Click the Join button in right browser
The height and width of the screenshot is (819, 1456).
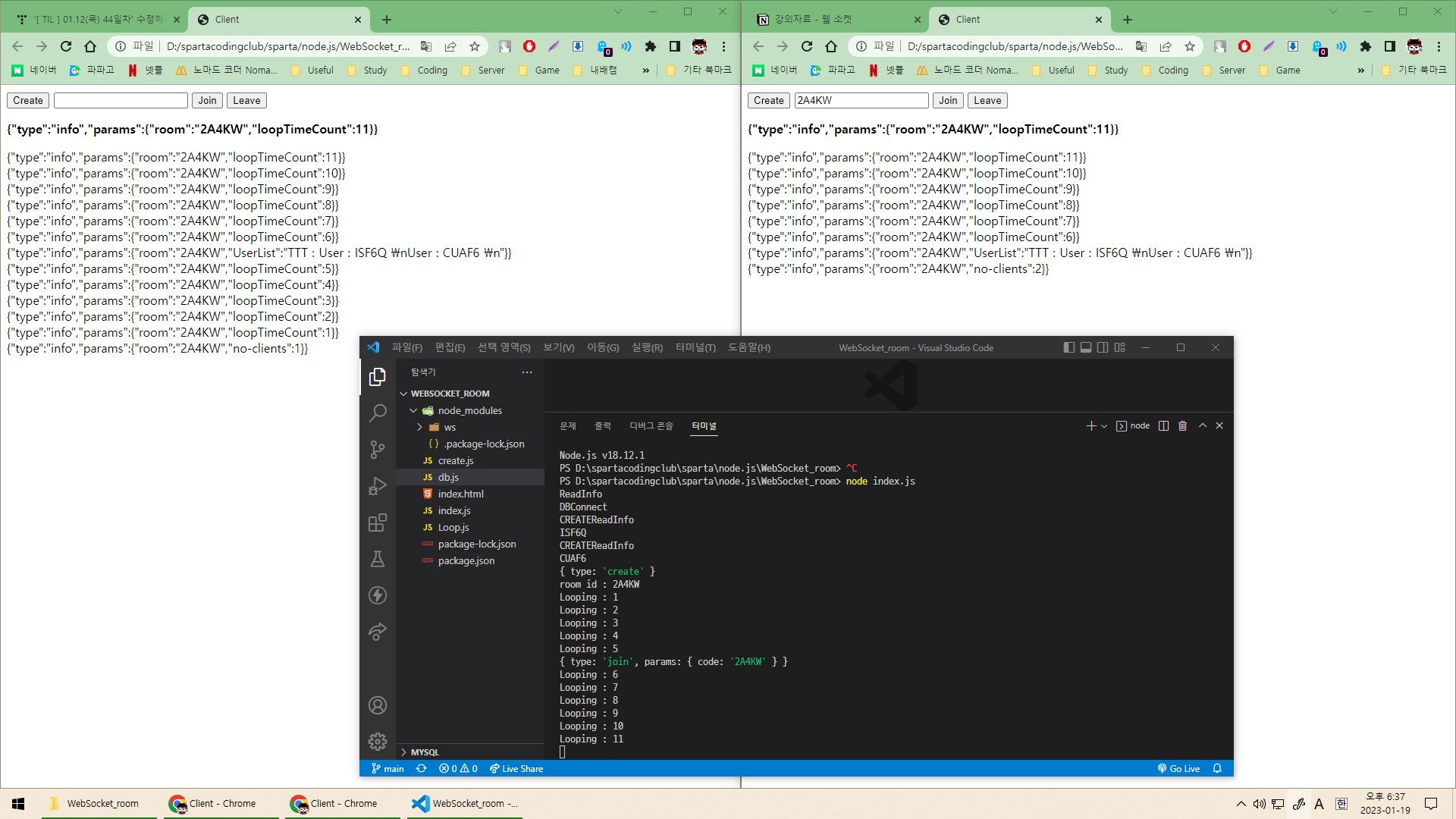coord(947,100)
